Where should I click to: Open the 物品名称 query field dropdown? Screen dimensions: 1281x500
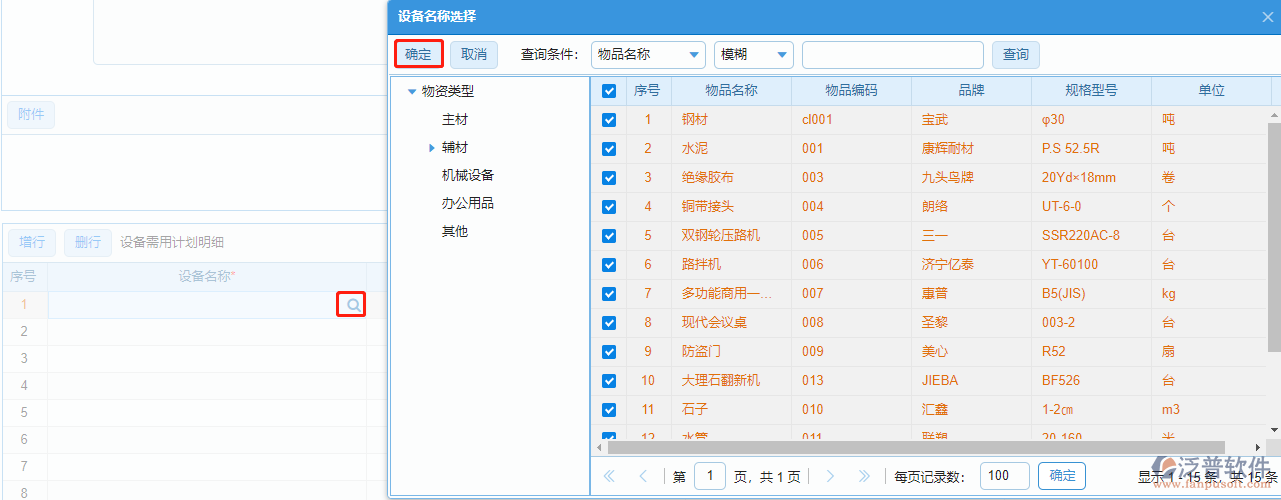pyautogui.click(x=648, y=54)
